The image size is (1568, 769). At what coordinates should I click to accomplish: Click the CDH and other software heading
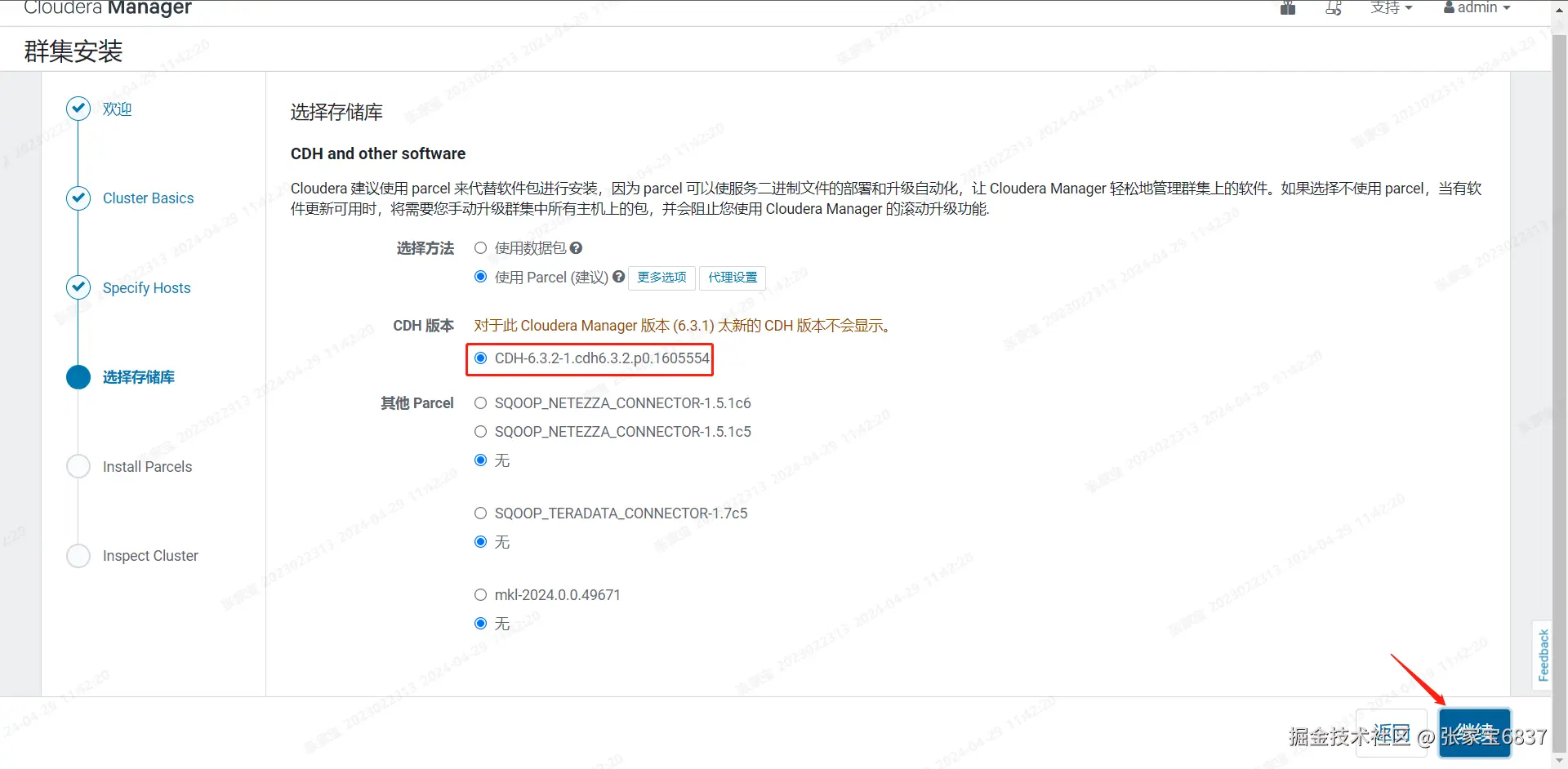(x=378, y=153)
